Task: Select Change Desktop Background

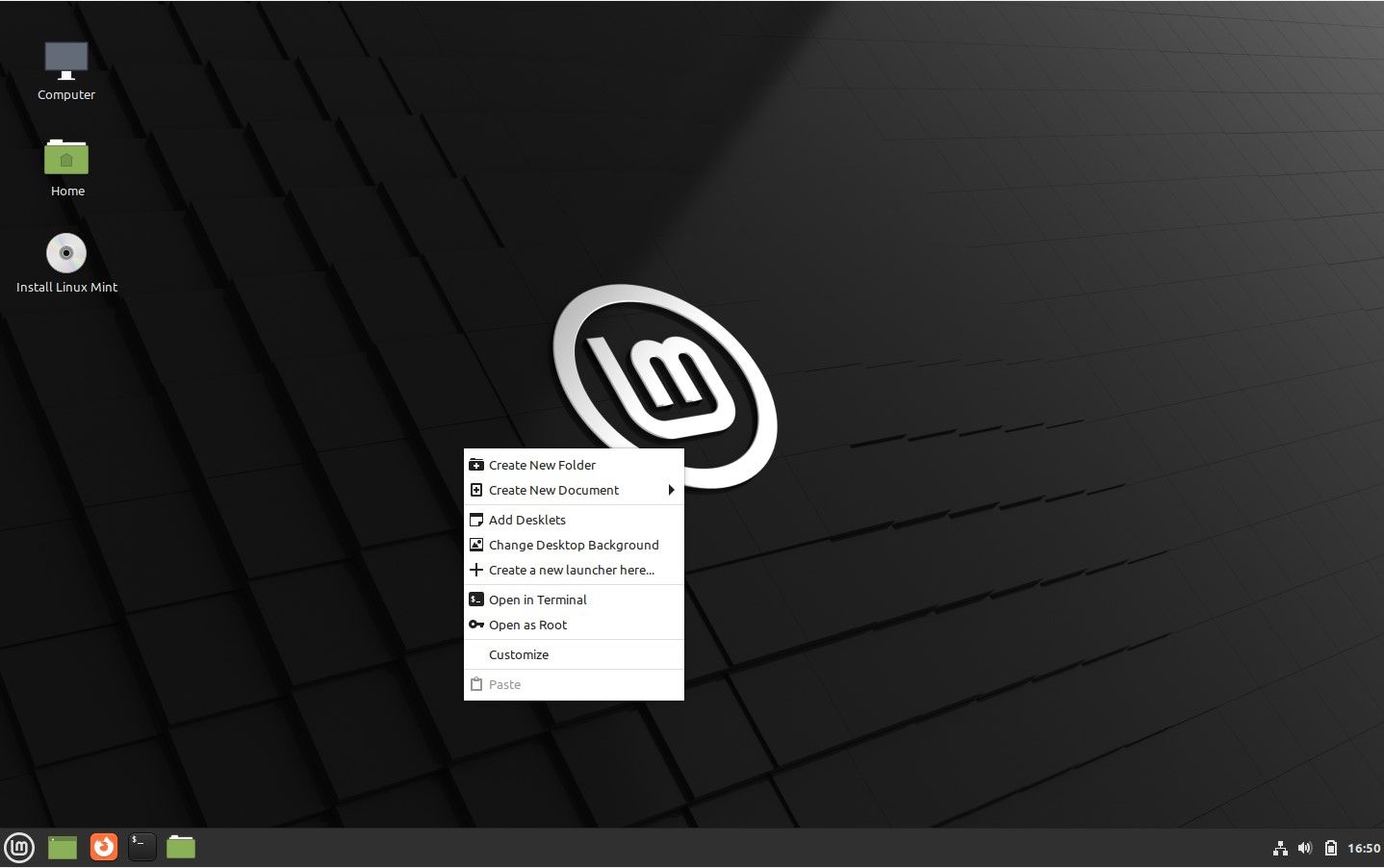Action: pyautogui.click(x=574, y=545)
